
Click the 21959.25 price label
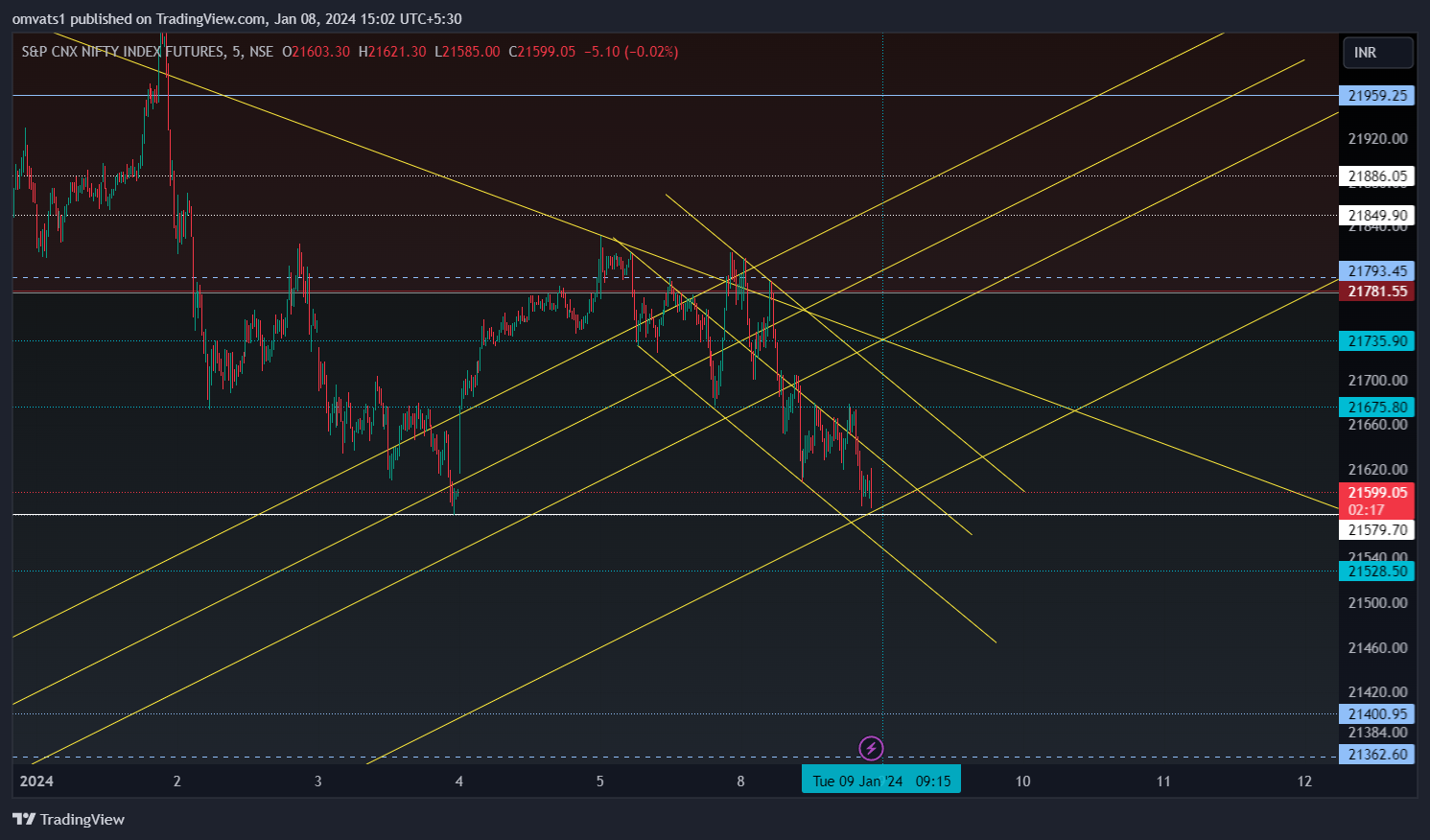tap(1376, 96)
